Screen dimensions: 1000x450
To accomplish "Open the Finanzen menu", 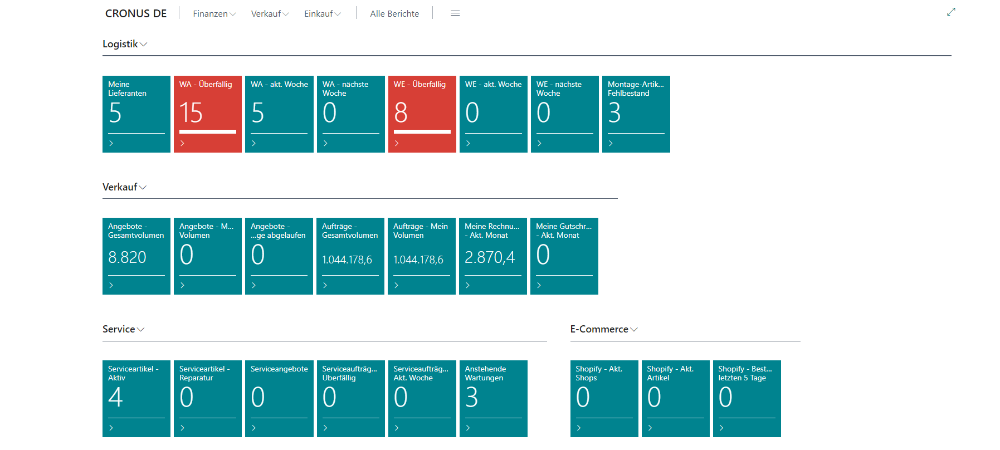I will (214, 13).
